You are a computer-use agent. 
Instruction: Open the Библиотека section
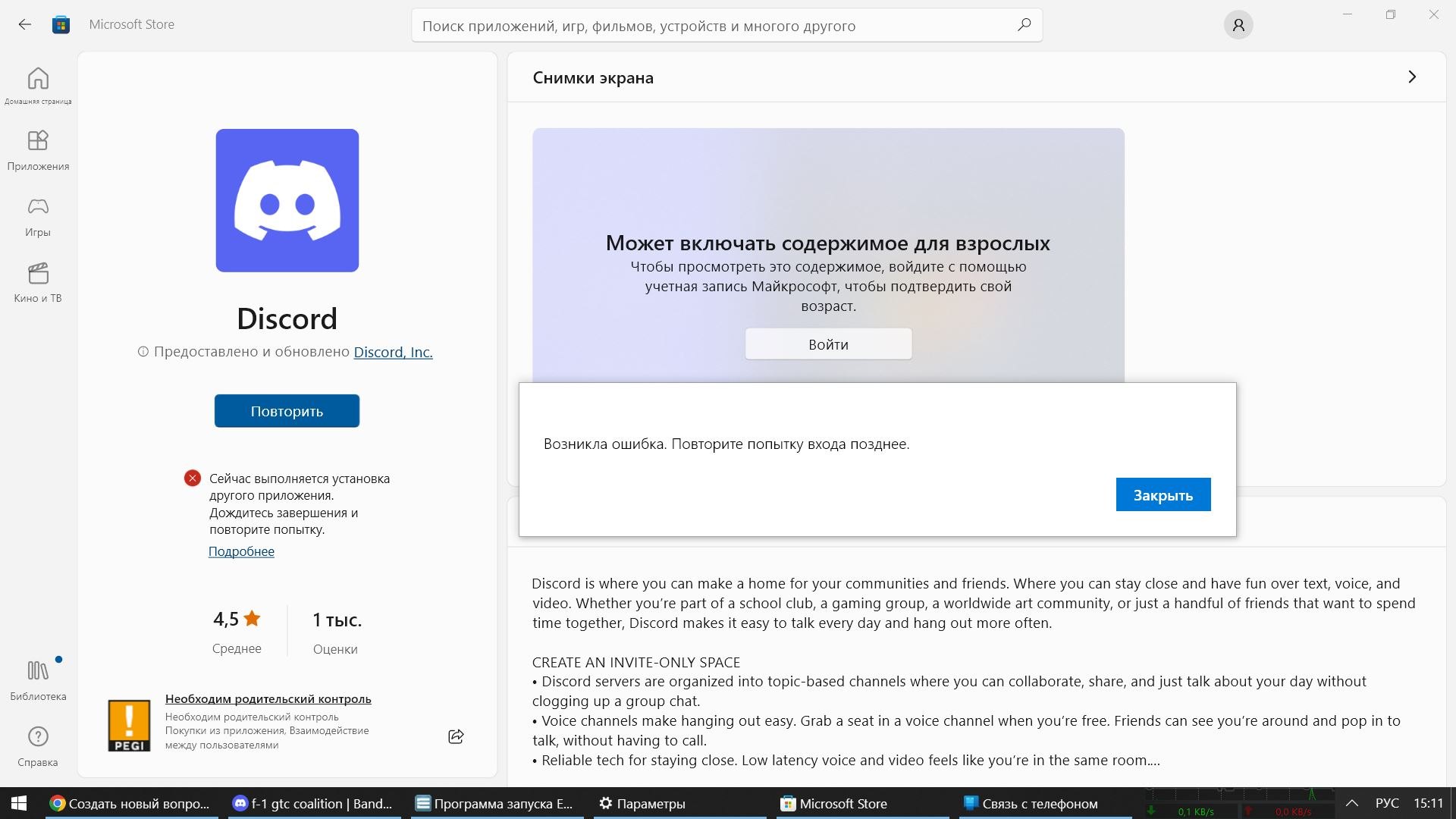pyautogui.click(x=38, y=679)
